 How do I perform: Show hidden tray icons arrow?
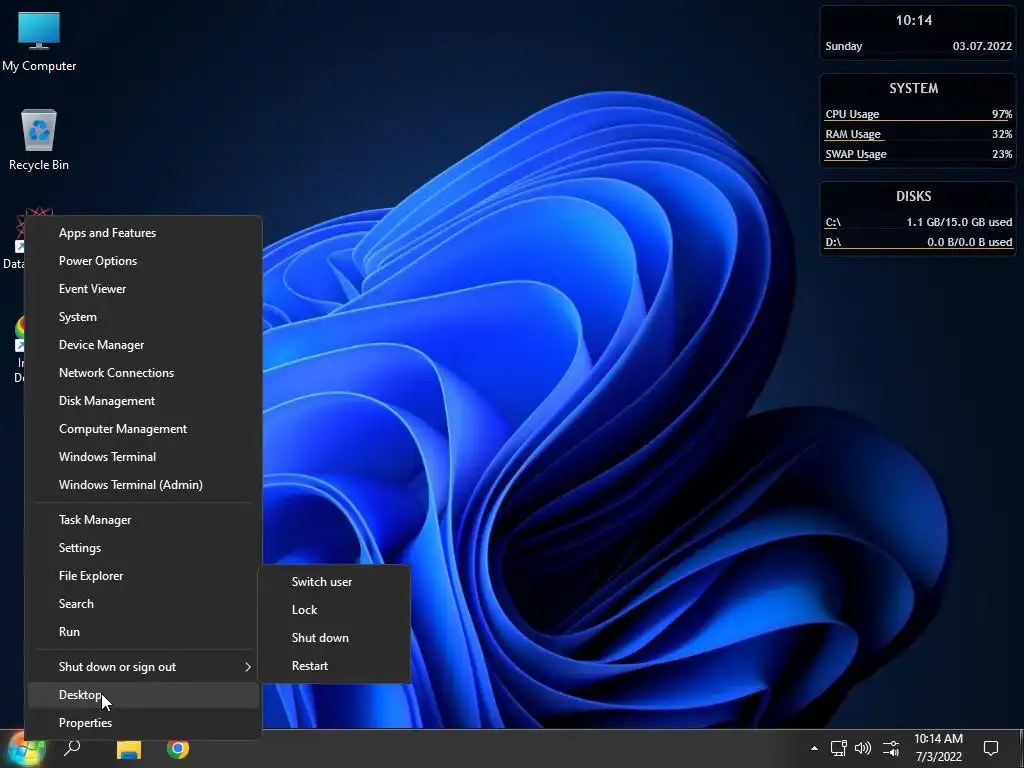(814, 748)
